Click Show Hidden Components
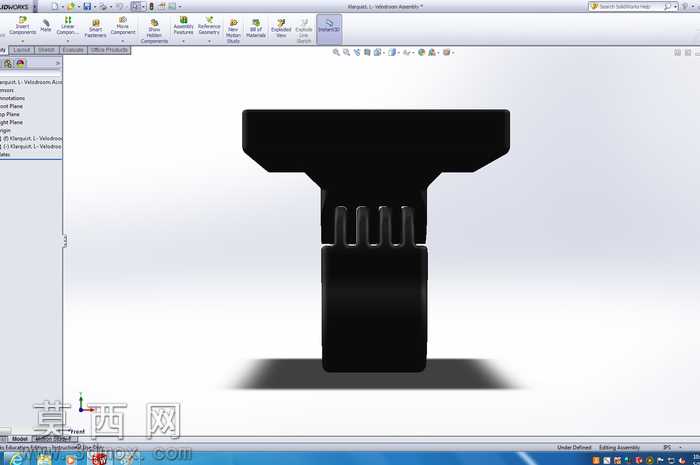 click(154, 31)
